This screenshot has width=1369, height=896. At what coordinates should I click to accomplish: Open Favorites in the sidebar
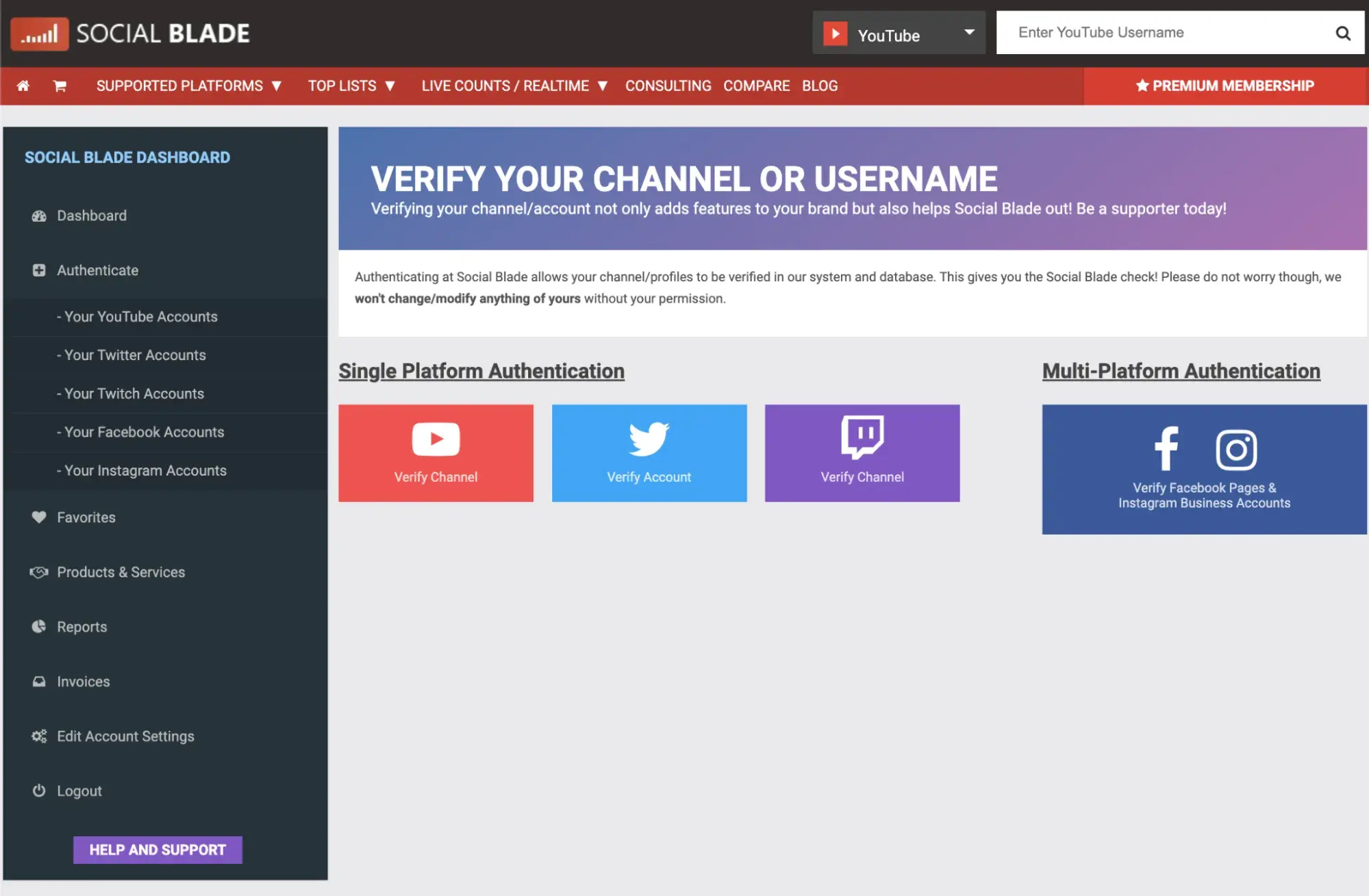(x=86, y=517)
